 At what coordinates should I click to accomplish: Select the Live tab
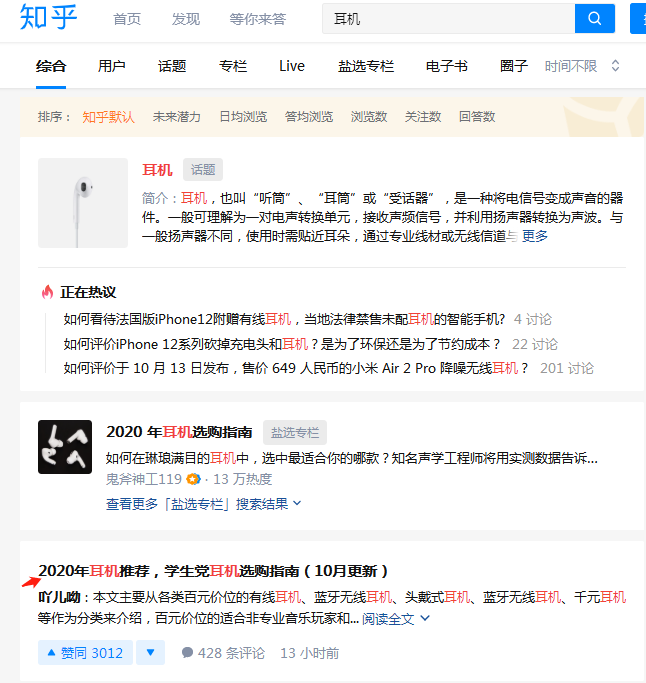(292, 66)
